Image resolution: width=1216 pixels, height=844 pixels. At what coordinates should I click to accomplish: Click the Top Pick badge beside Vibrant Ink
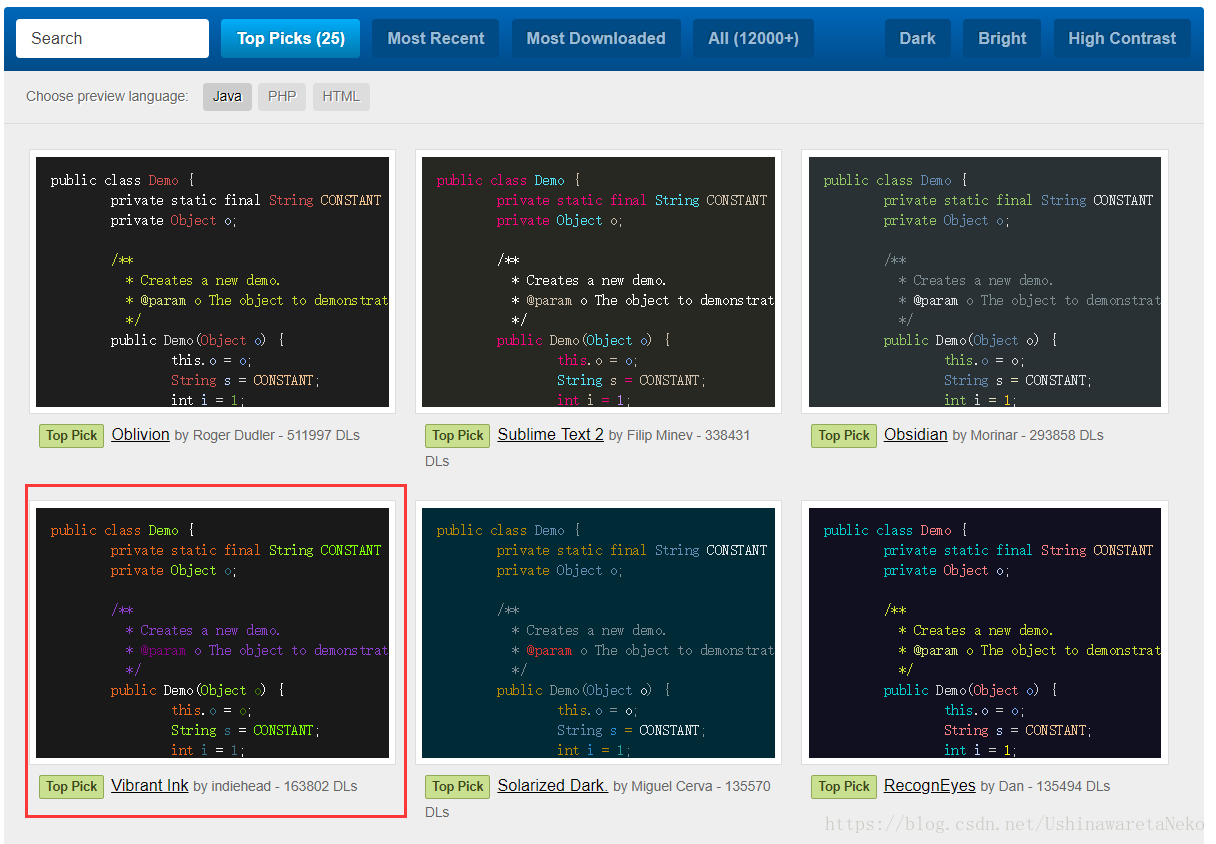pyautogui.click(x=72, y=787)
